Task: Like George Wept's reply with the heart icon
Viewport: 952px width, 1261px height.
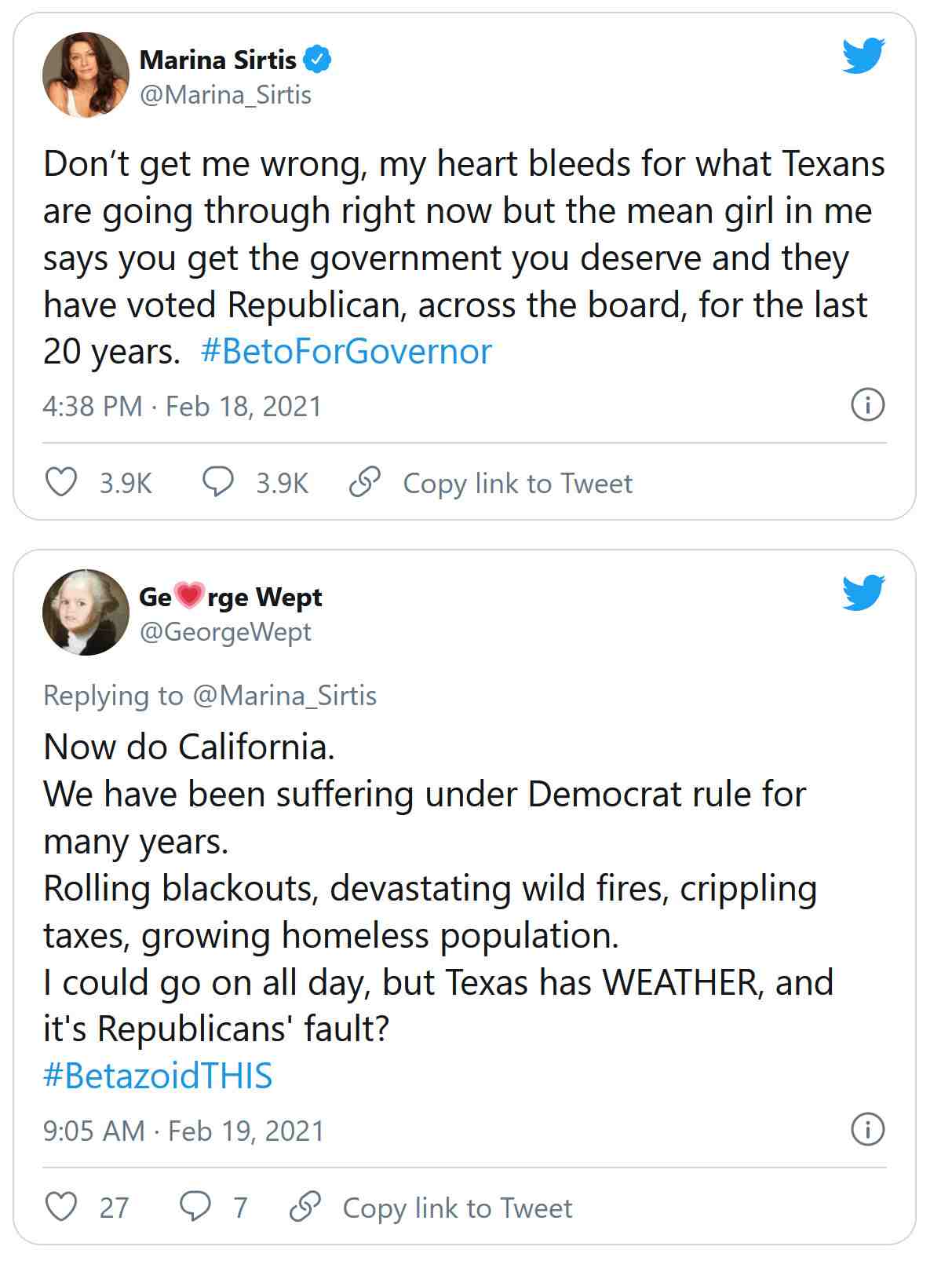Action: tap(61, 1207)
